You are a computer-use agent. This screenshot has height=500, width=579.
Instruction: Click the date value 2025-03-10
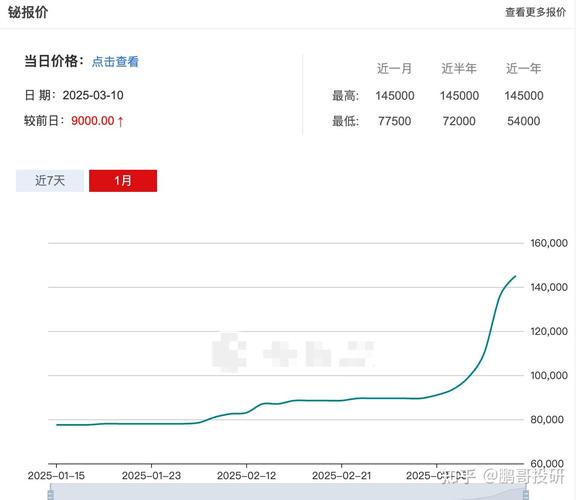(x=93, y=95)
